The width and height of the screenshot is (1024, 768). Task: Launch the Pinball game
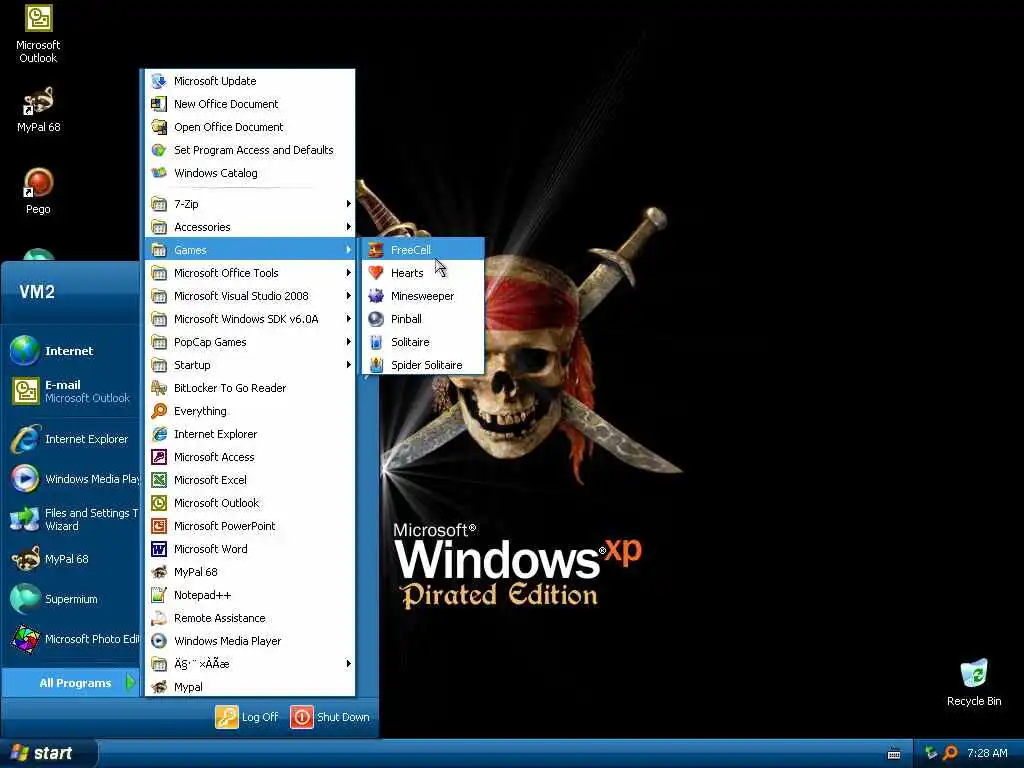[423, 319]
